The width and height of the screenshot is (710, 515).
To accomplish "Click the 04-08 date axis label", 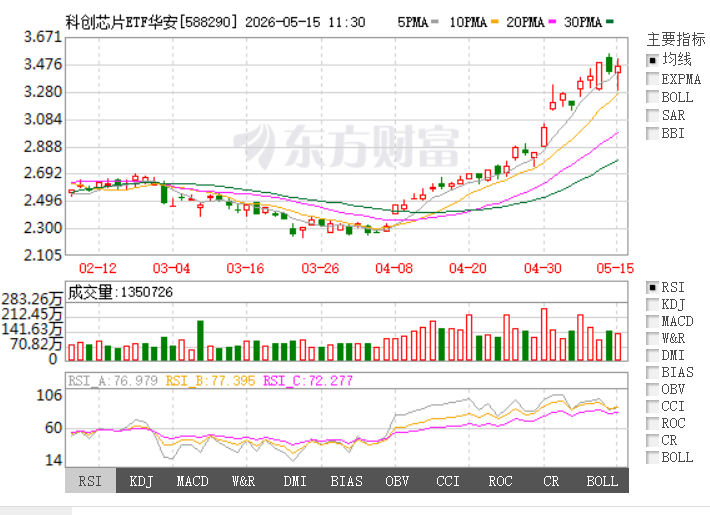I will tap(394, 268).
